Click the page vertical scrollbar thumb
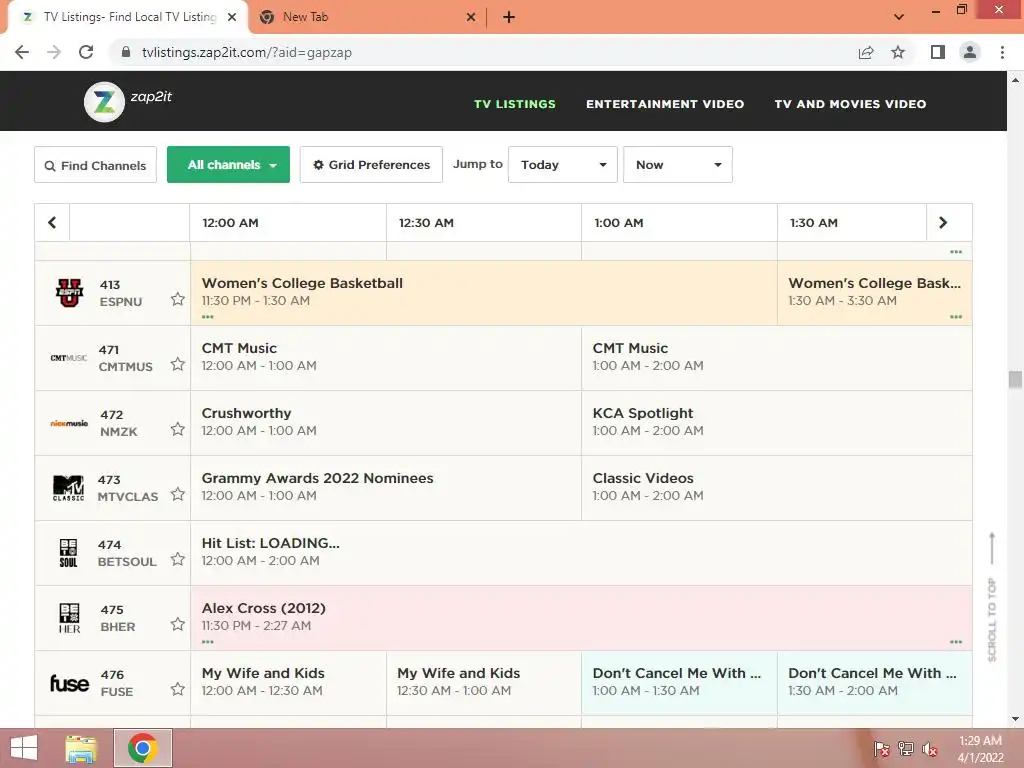 pos(1015,379)
